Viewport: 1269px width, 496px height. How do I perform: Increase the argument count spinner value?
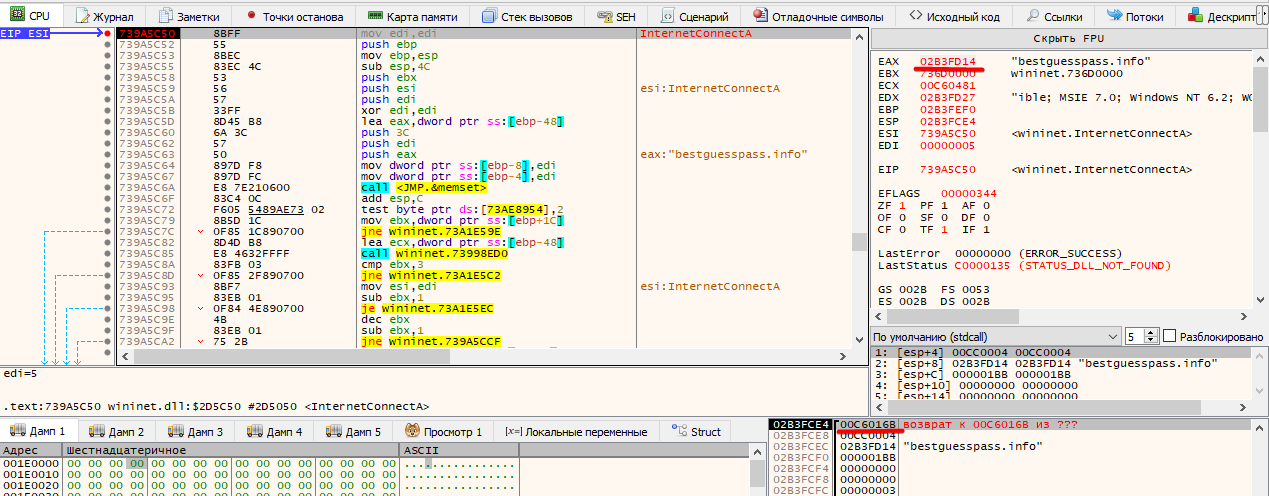click(1153, 333)
